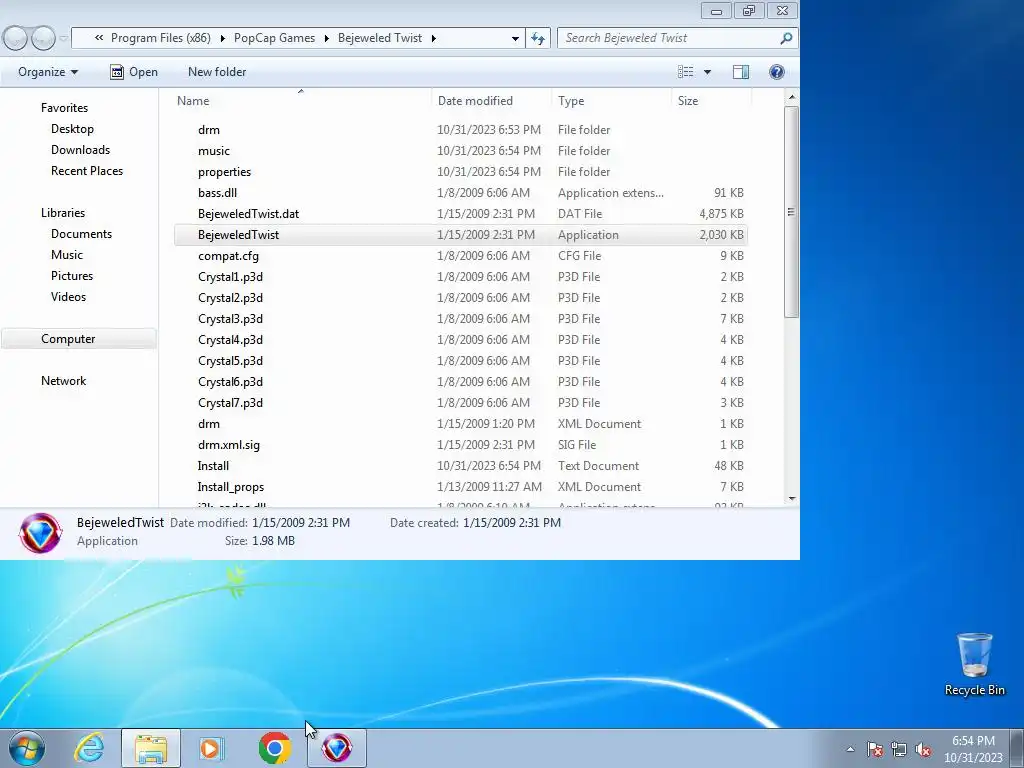Select the bass.dll file
Image resolution: width=1024 pixels, height=768 pixels.
point(460,193)
